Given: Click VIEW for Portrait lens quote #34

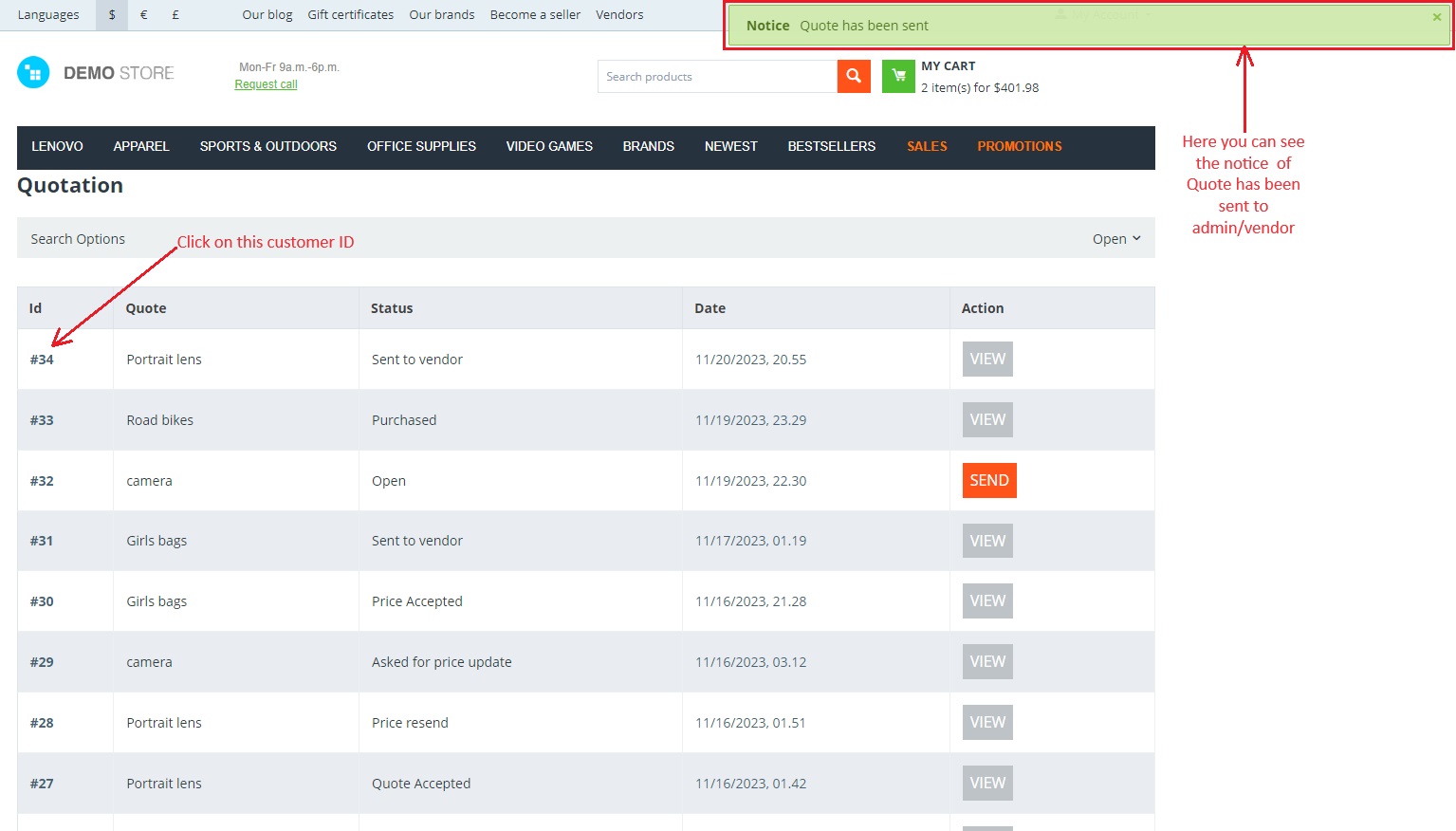Looking at the screenshot, I should [x=987, y=359].
